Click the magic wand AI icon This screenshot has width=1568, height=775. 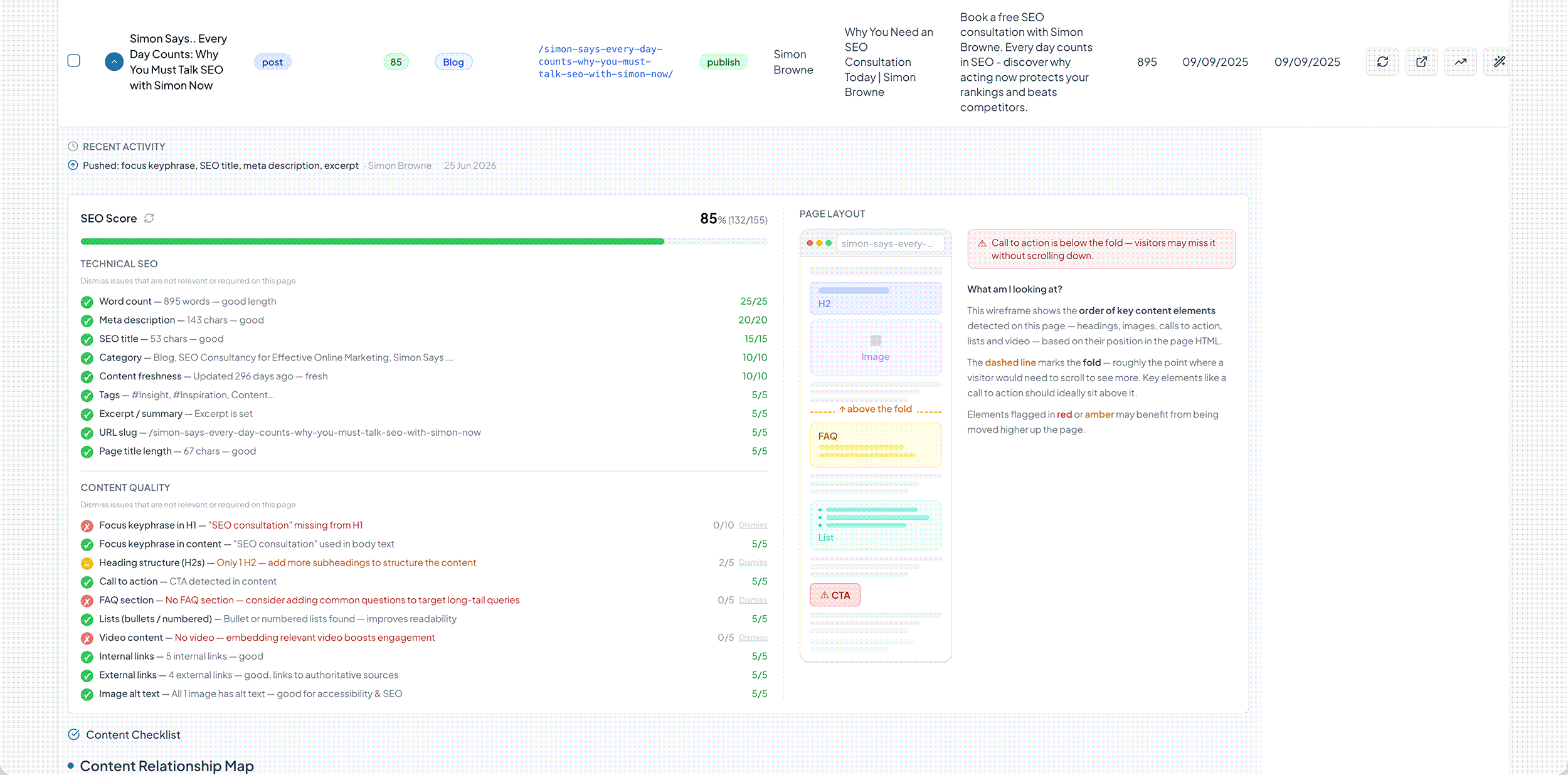[1498, 61]
